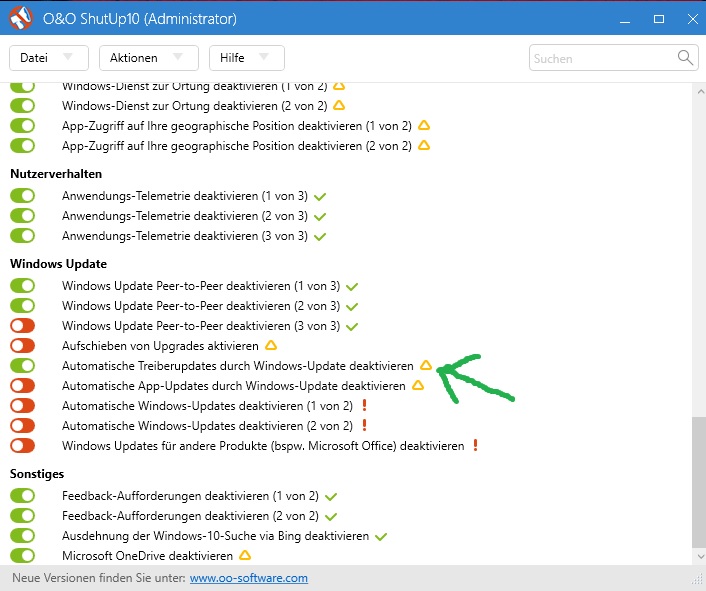The width and height of the screenshot is (706, 591).
Task: Open the Aktionen dropdown menu
Action: click(149, 58)
